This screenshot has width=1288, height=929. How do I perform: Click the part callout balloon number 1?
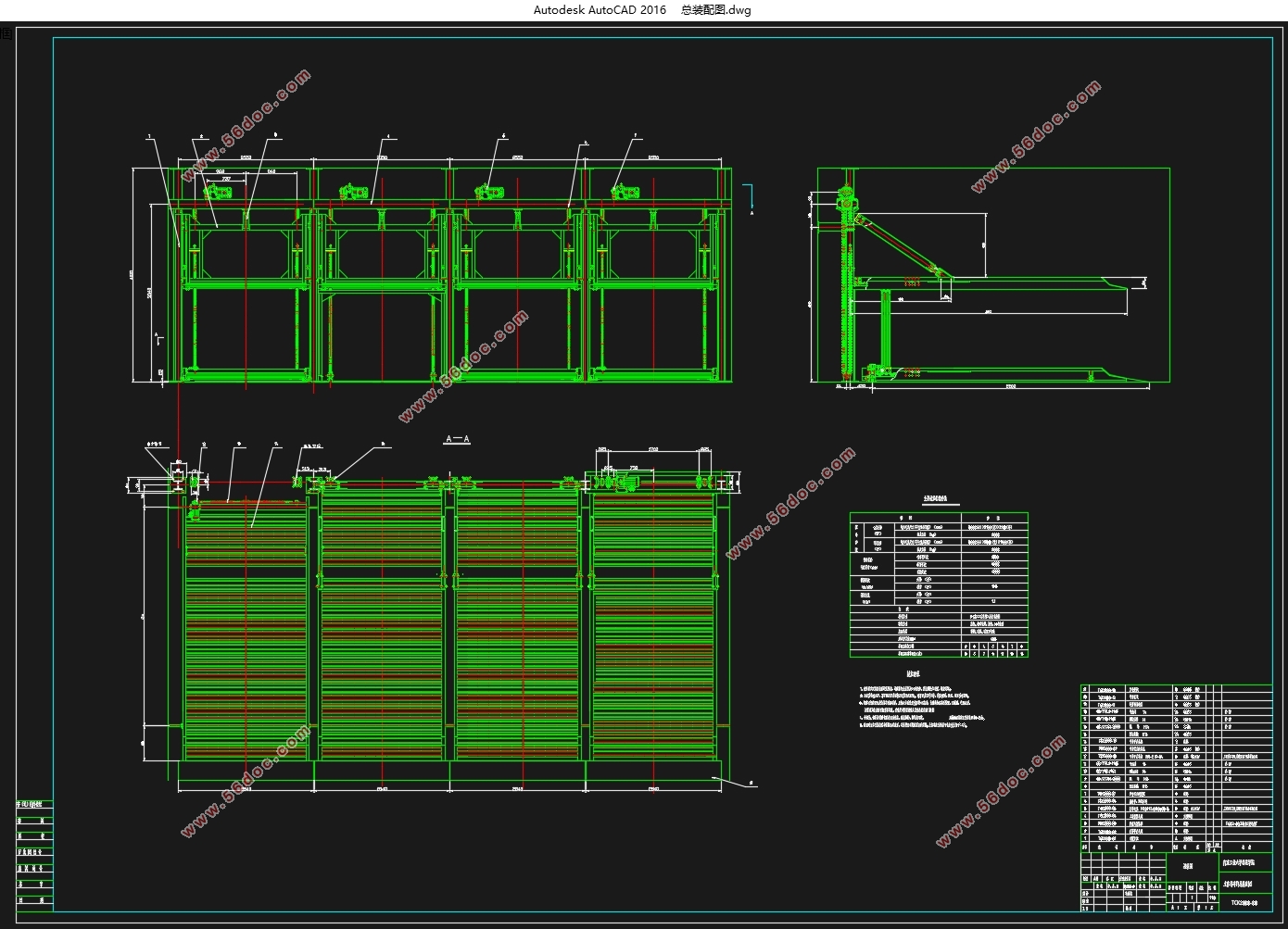tap(149, 136)
